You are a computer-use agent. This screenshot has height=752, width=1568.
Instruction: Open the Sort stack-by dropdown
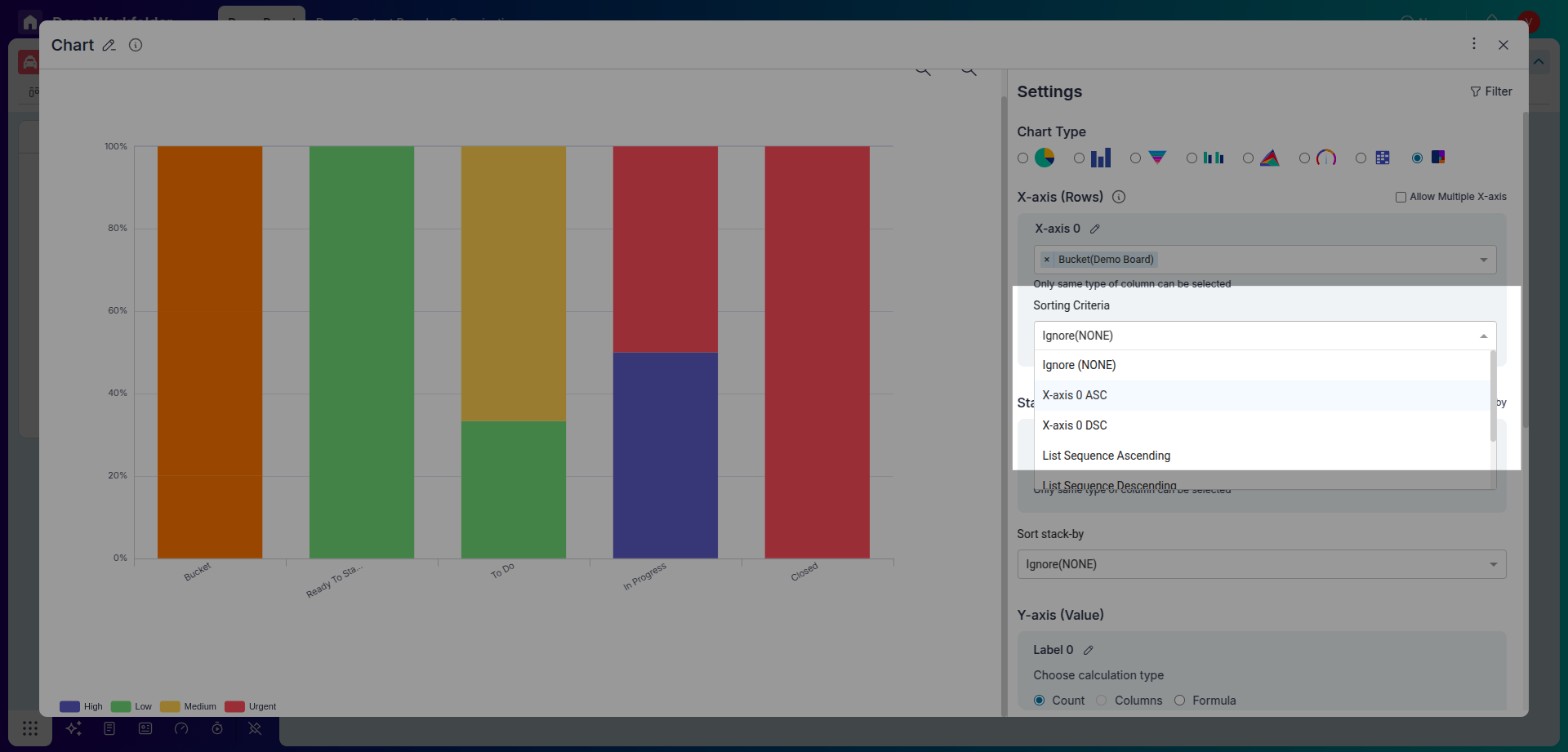[x=1262, y=564]
